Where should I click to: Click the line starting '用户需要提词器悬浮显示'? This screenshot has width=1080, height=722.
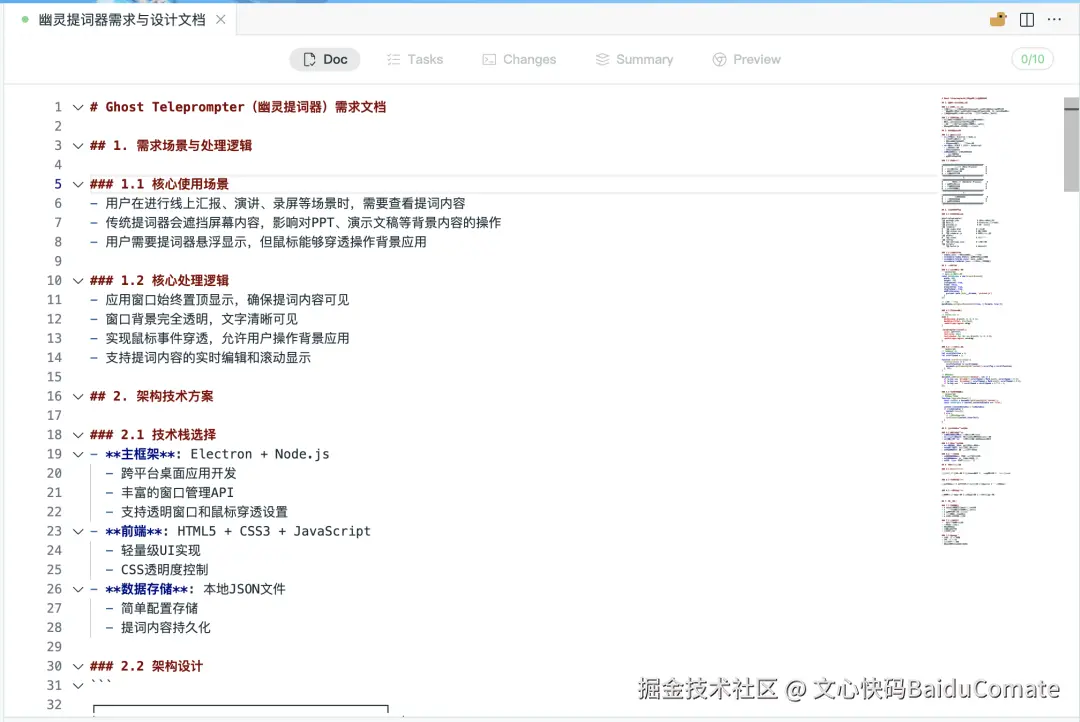click(x=258, y=242)
